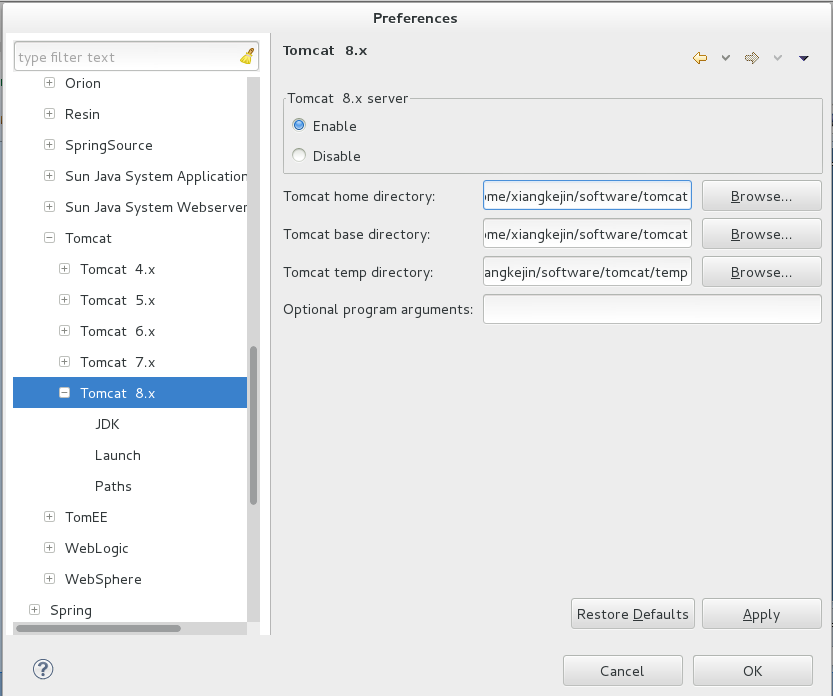Browse for Tomcat home directory
The image size is (833, 696).
[761, 196]
